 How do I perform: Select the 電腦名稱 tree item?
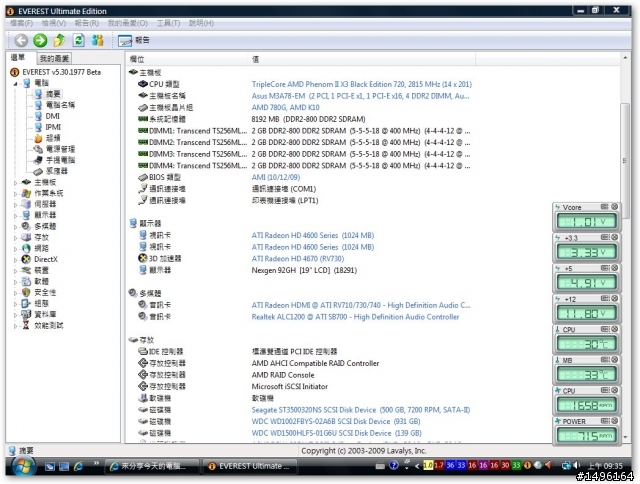[60, 105]
